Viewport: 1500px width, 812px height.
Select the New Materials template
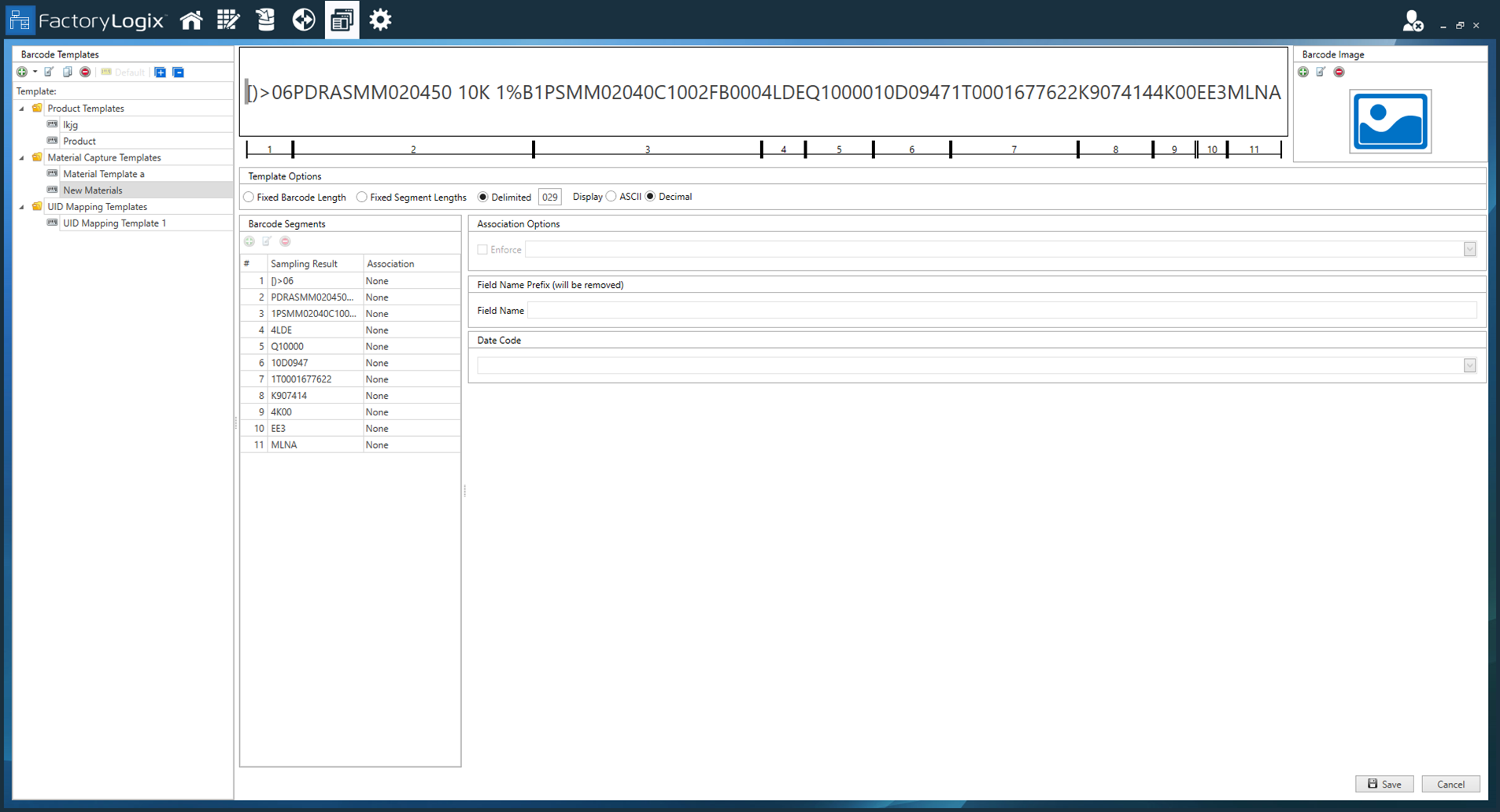[92, 190]
